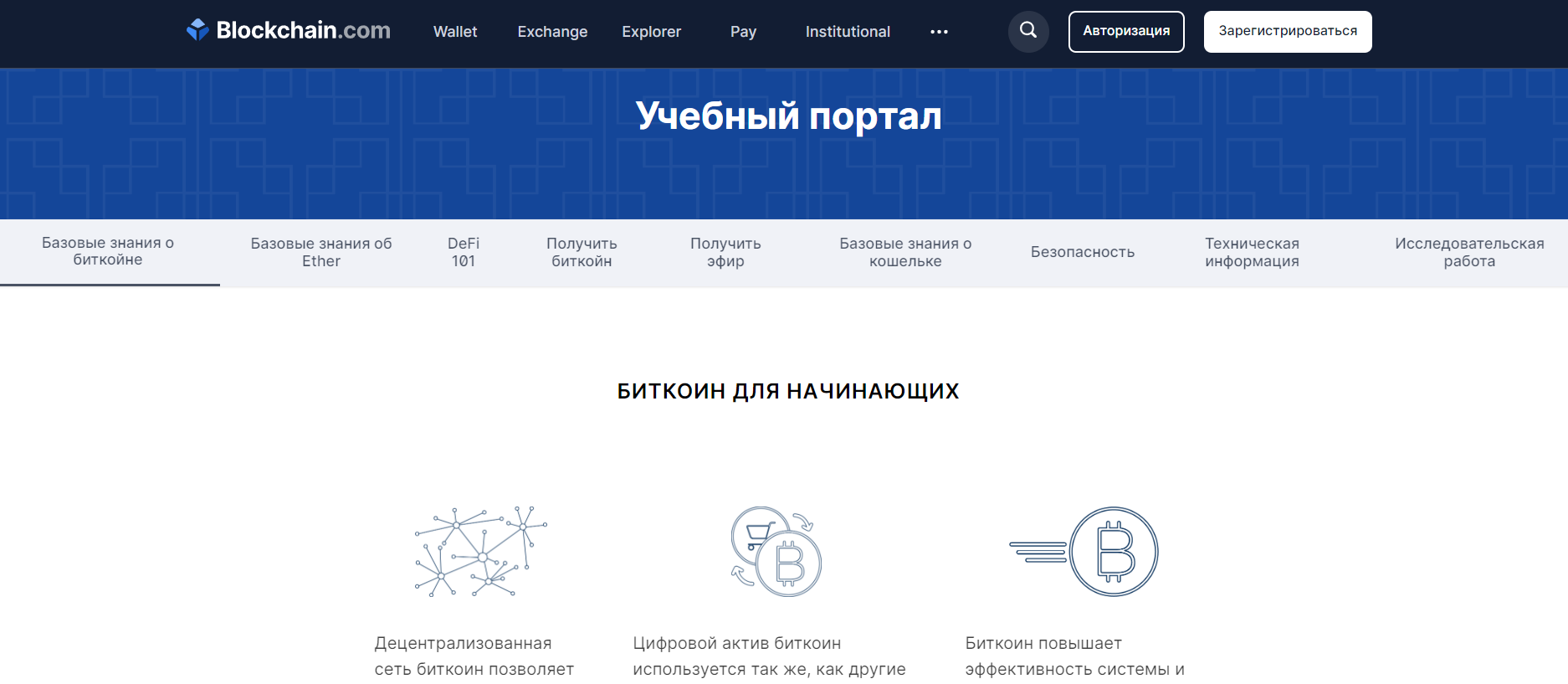This screenshot has height=684, width=1568.
Task: Switch to Базовые знания об Ether tab
Action: [321, 252]
